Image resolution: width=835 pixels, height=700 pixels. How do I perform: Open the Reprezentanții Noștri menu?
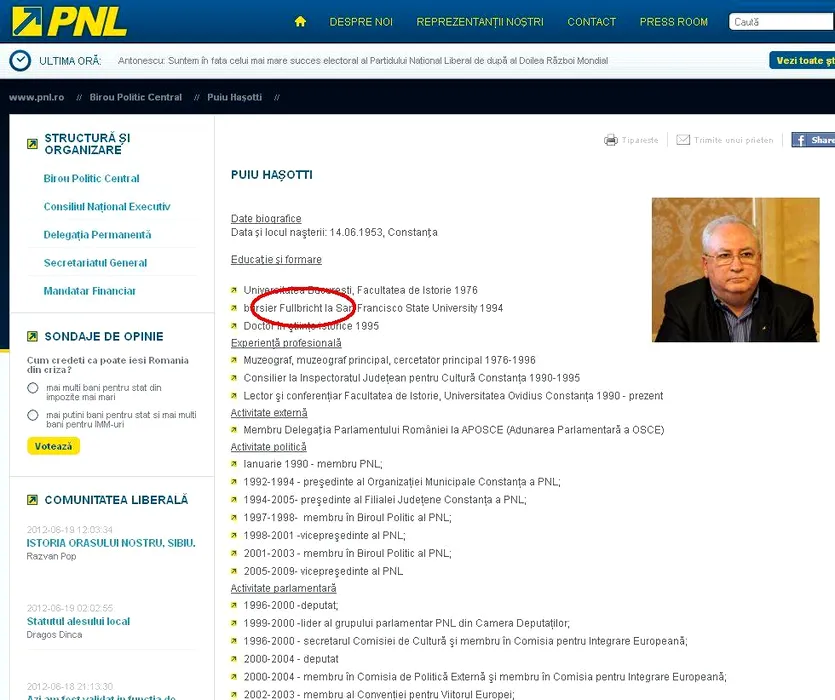coord(480,22)
